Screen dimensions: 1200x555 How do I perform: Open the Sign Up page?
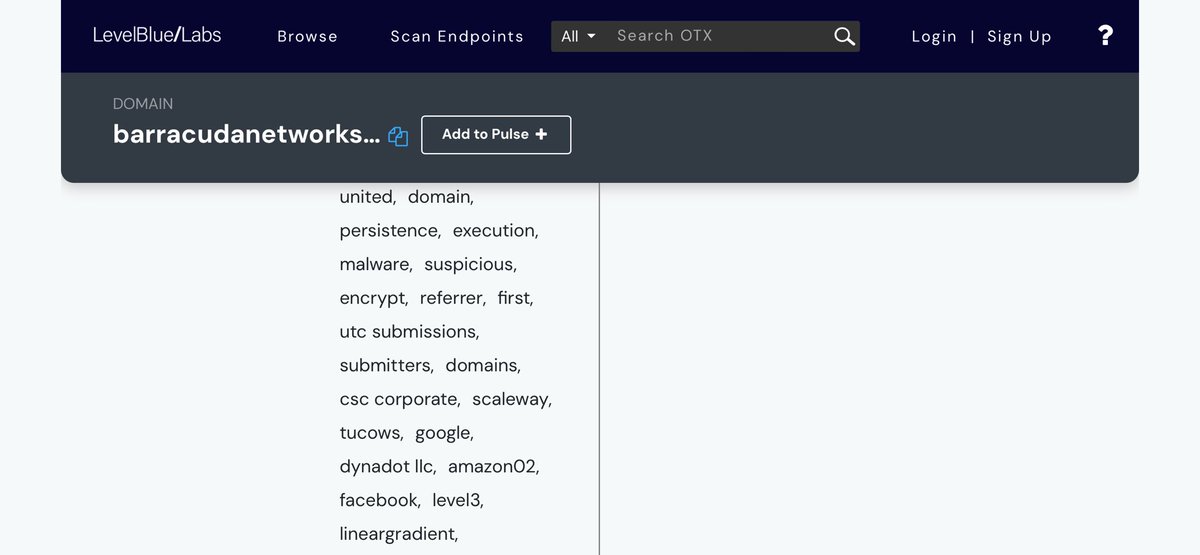[x=1019, y=36]
